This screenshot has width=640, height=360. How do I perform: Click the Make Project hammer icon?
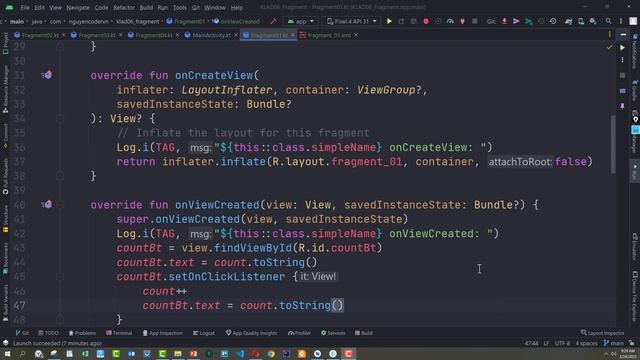coord(273,21)
